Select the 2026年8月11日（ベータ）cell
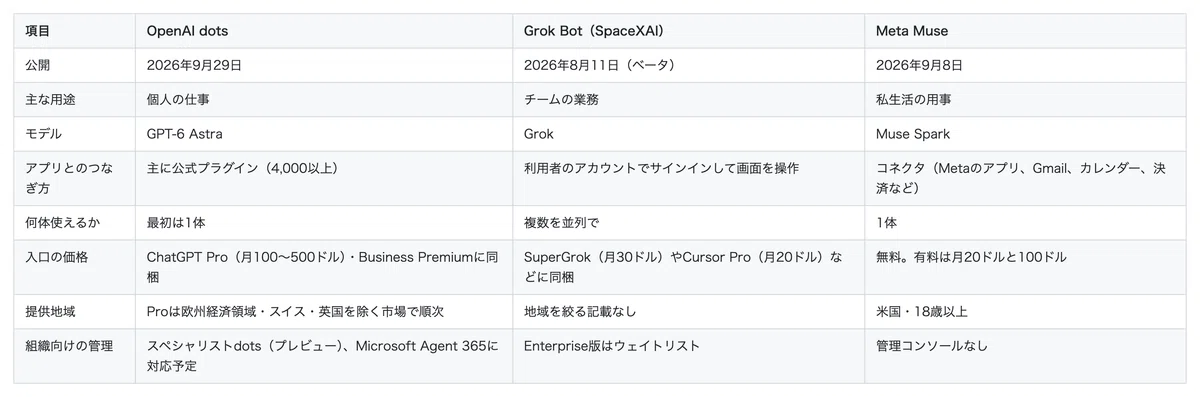 (x=689, y=65)
